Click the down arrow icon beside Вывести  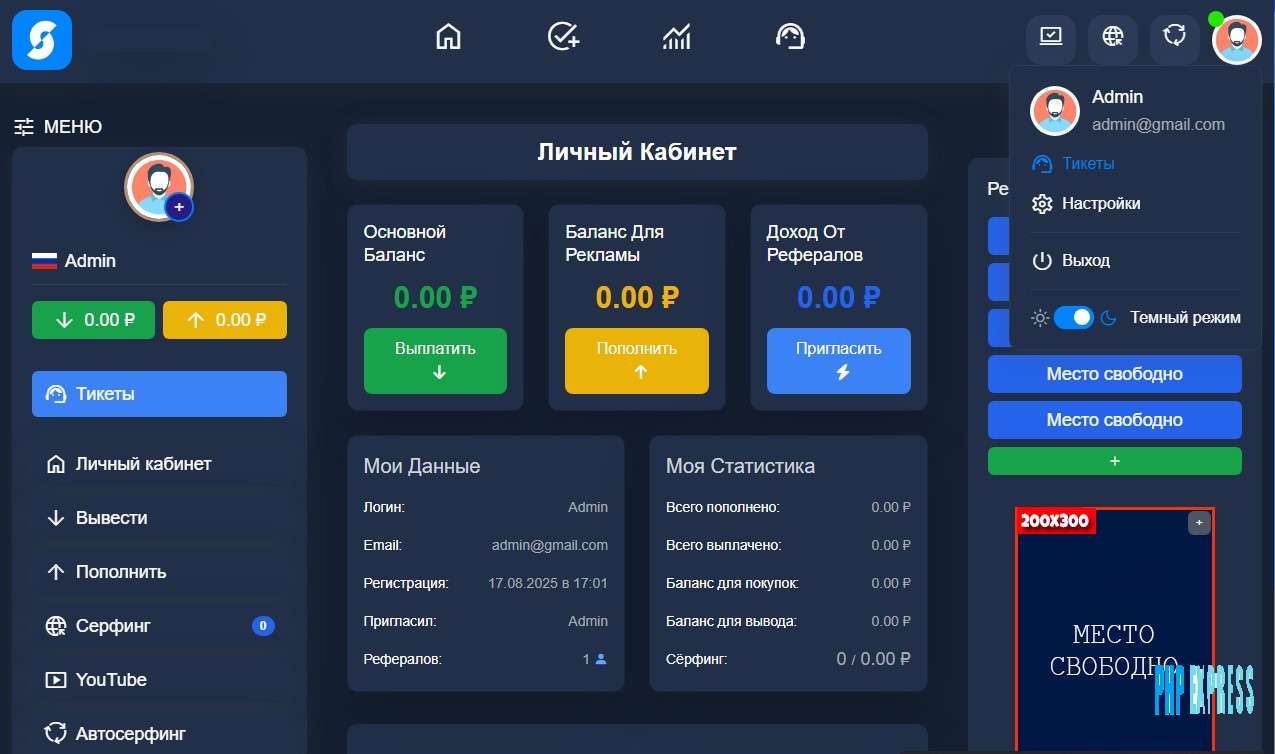tap(56, 518)
